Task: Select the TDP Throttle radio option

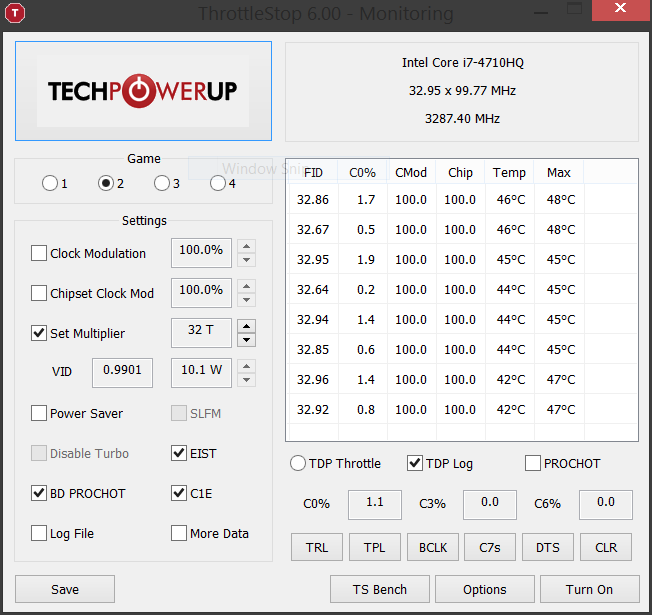Action: pyautogui.click(x=298, y=463)
